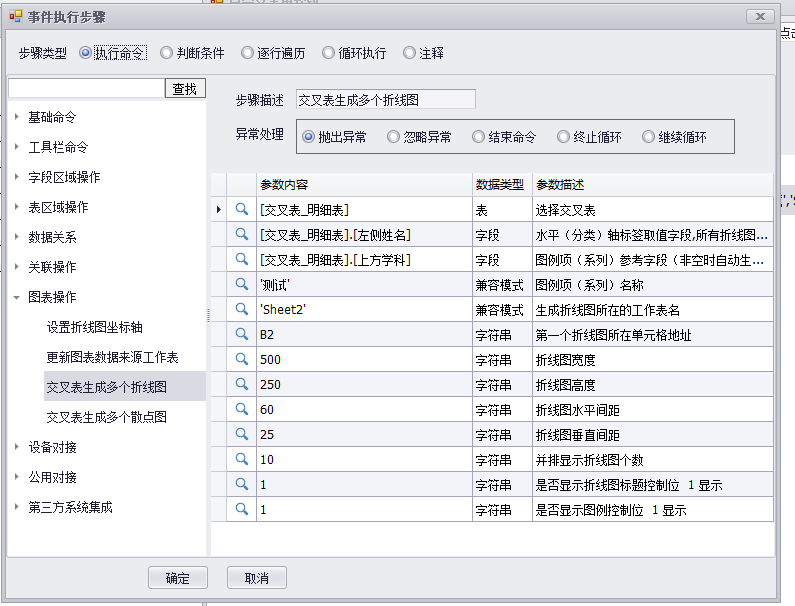Collapse the 图表操作 tree node
795x606 pixels.
17,297
